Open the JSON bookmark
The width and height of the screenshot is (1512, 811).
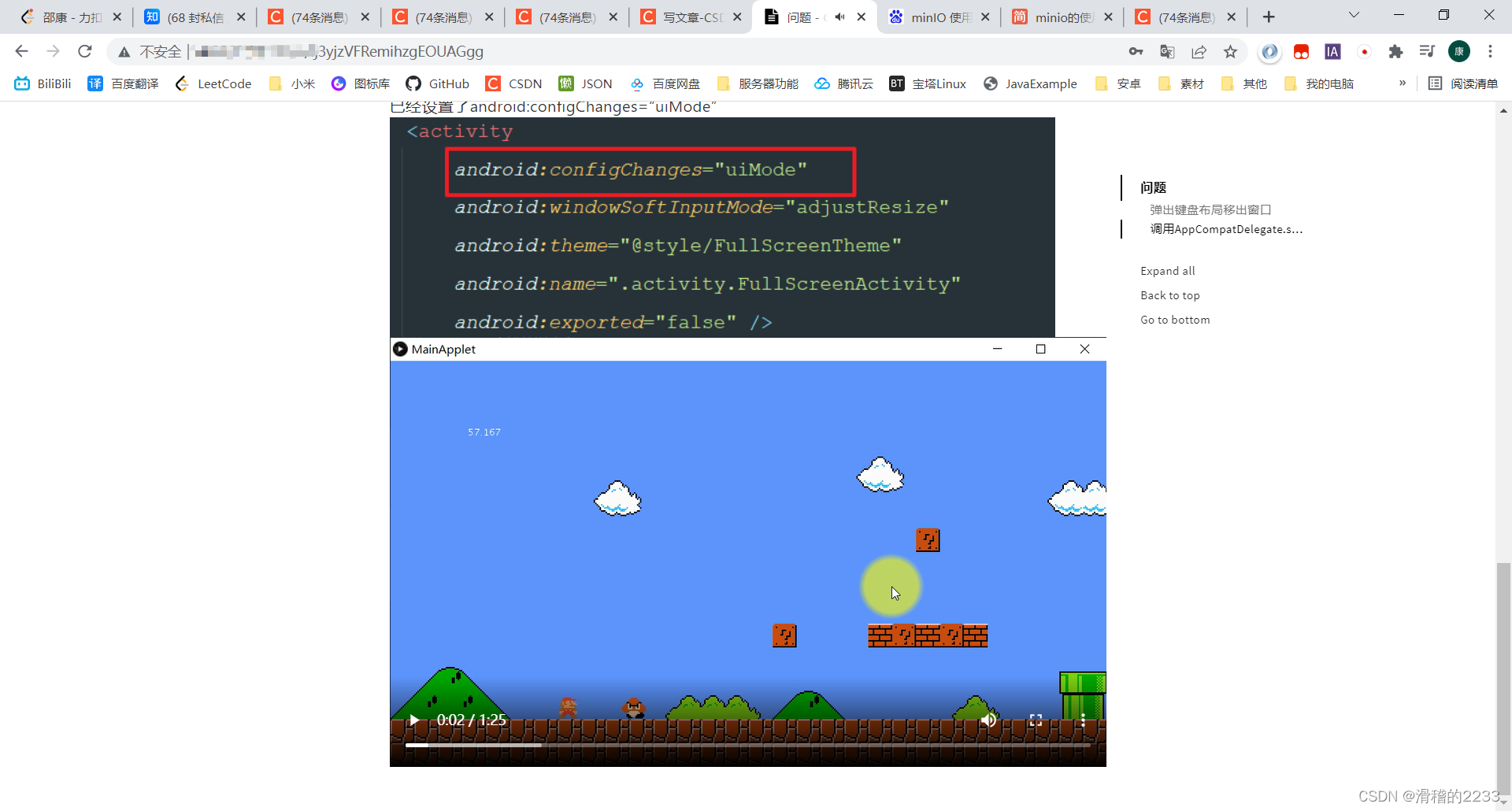[x=585, y=83]
